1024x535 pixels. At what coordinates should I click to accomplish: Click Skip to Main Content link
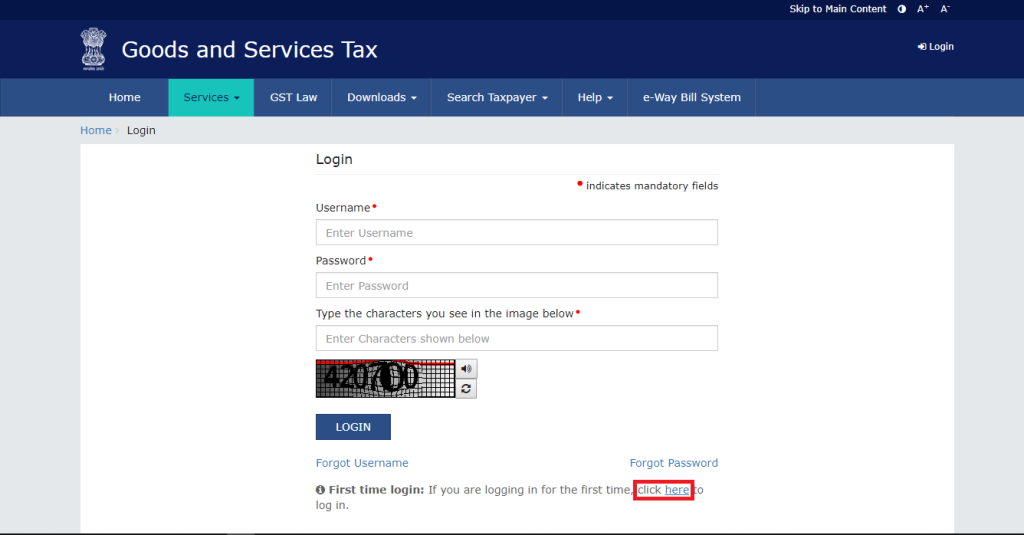tap(838, 9)
